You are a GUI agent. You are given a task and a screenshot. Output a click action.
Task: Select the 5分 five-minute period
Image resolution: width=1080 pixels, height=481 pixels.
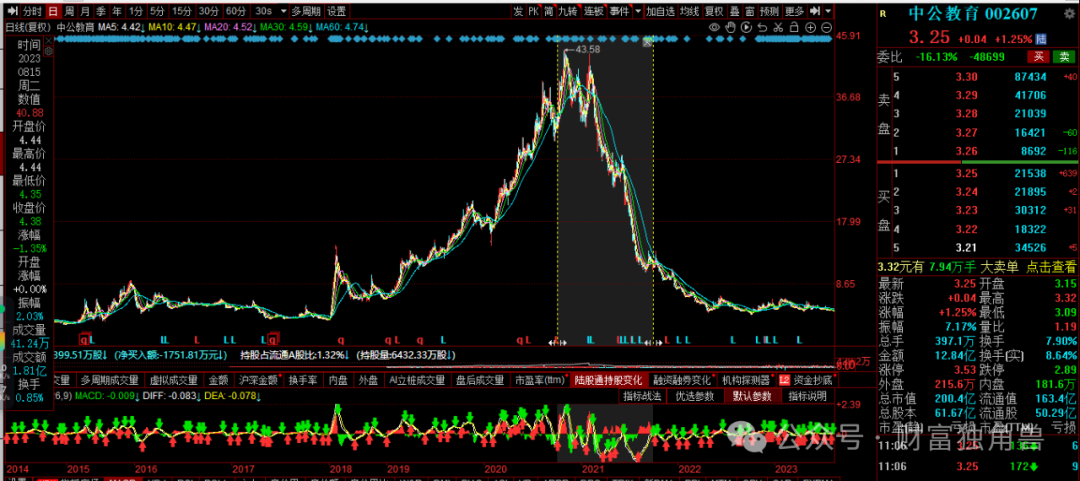click(x=157, y=11)
